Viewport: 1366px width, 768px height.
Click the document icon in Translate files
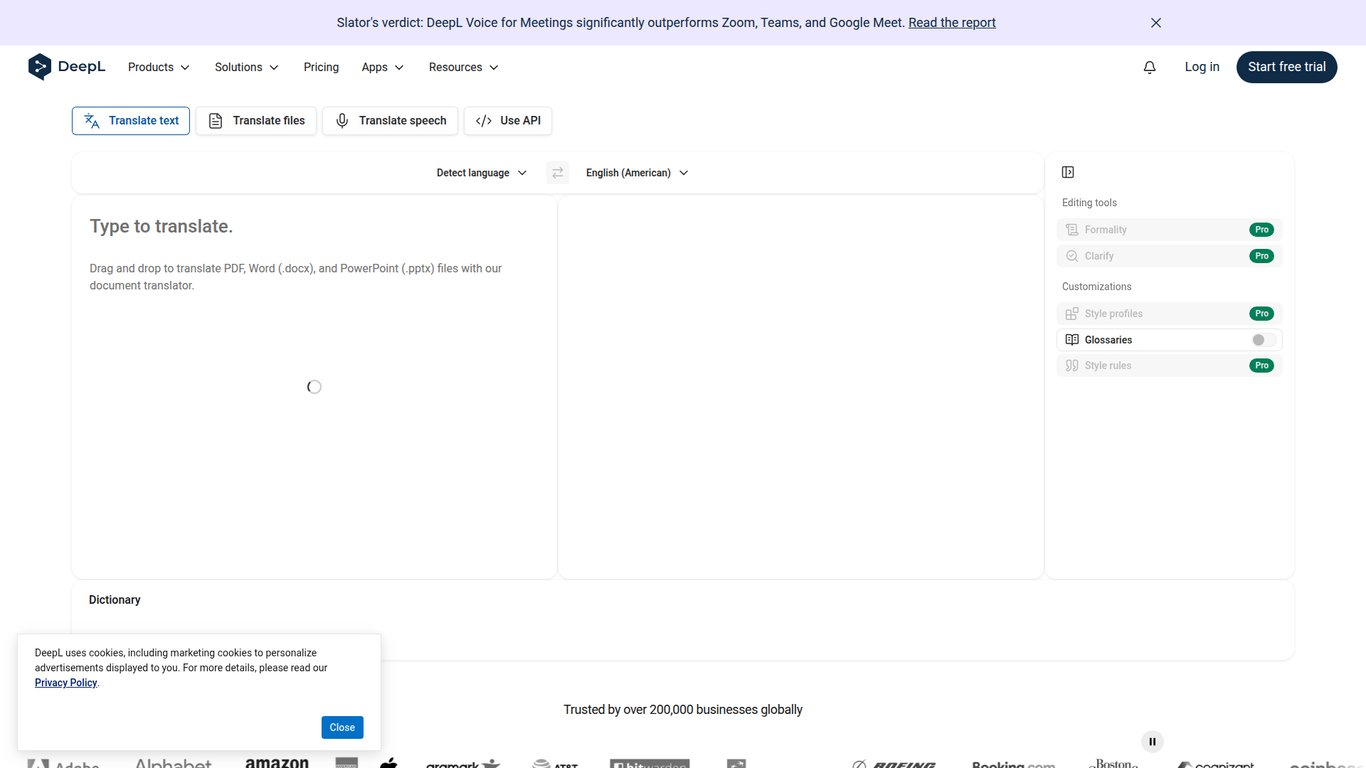tap(215, 121)
